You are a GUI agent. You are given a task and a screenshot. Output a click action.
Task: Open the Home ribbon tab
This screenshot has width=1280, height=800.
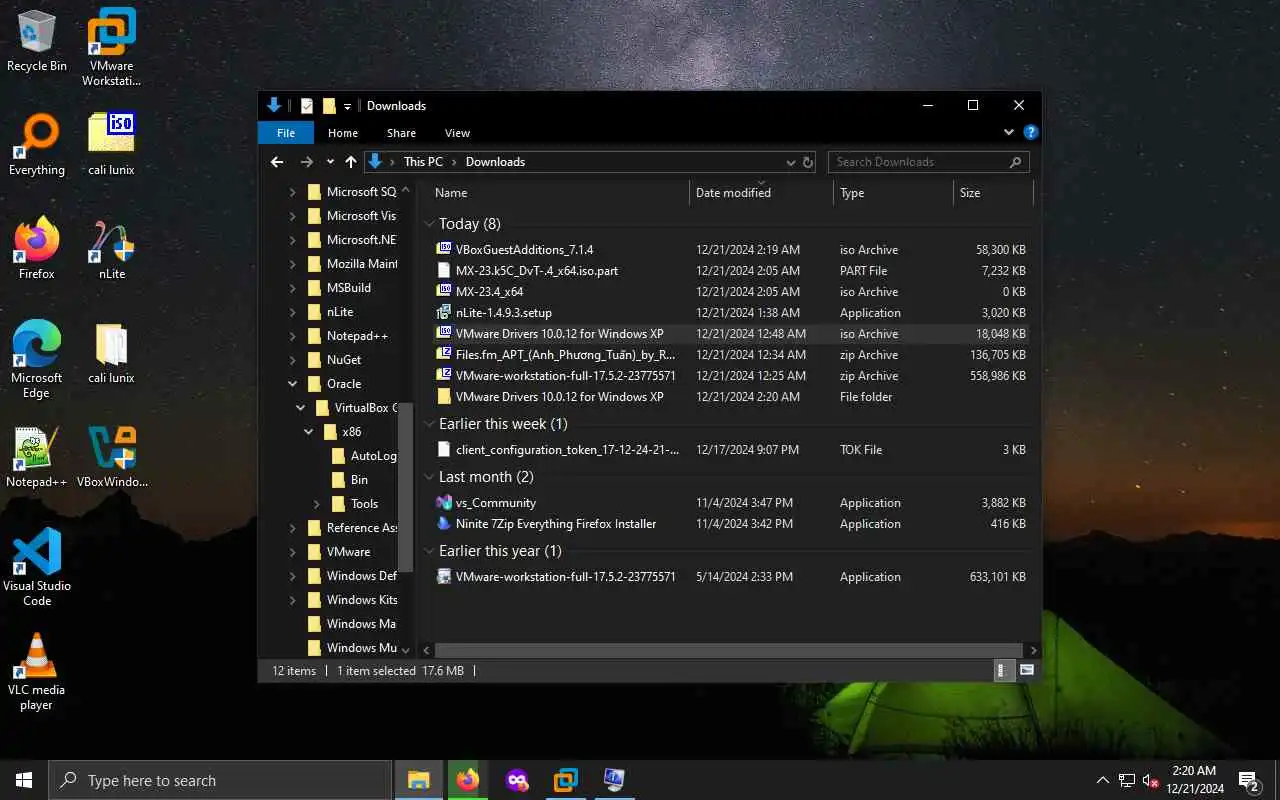343,133
